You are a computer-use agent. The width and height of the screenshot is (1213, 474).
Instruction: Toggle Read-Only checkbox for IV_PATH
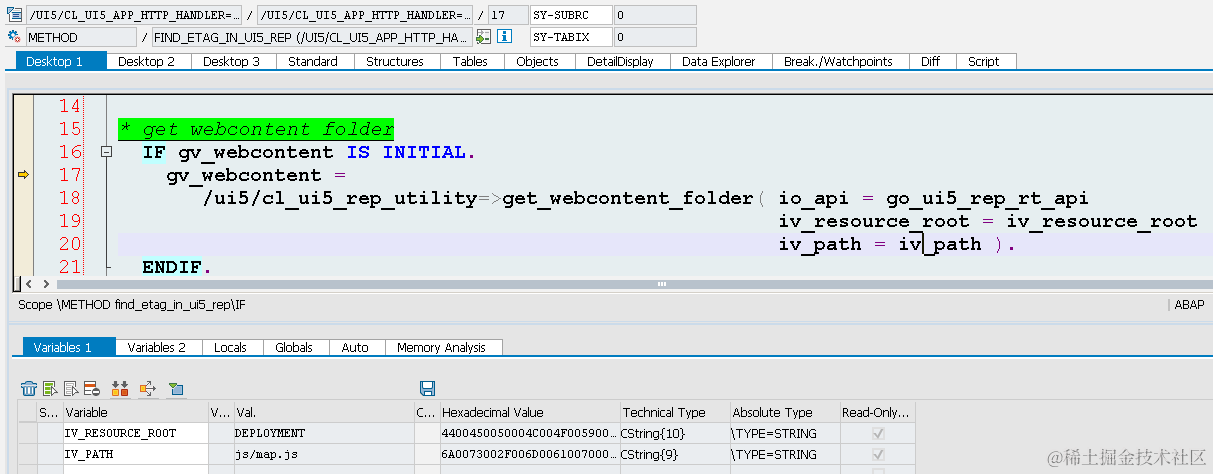879,454
